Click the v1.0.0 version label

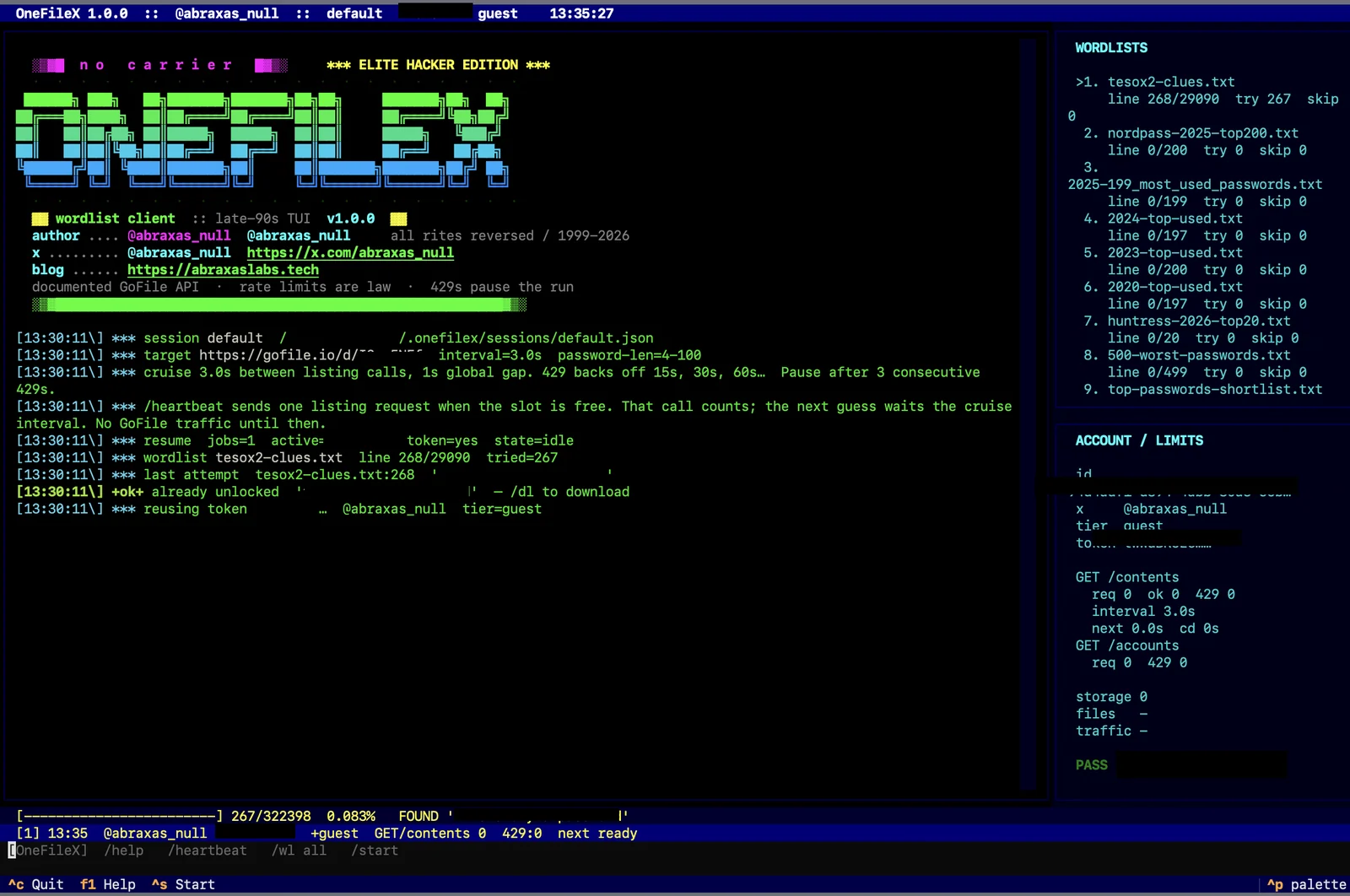click(351, 219)
